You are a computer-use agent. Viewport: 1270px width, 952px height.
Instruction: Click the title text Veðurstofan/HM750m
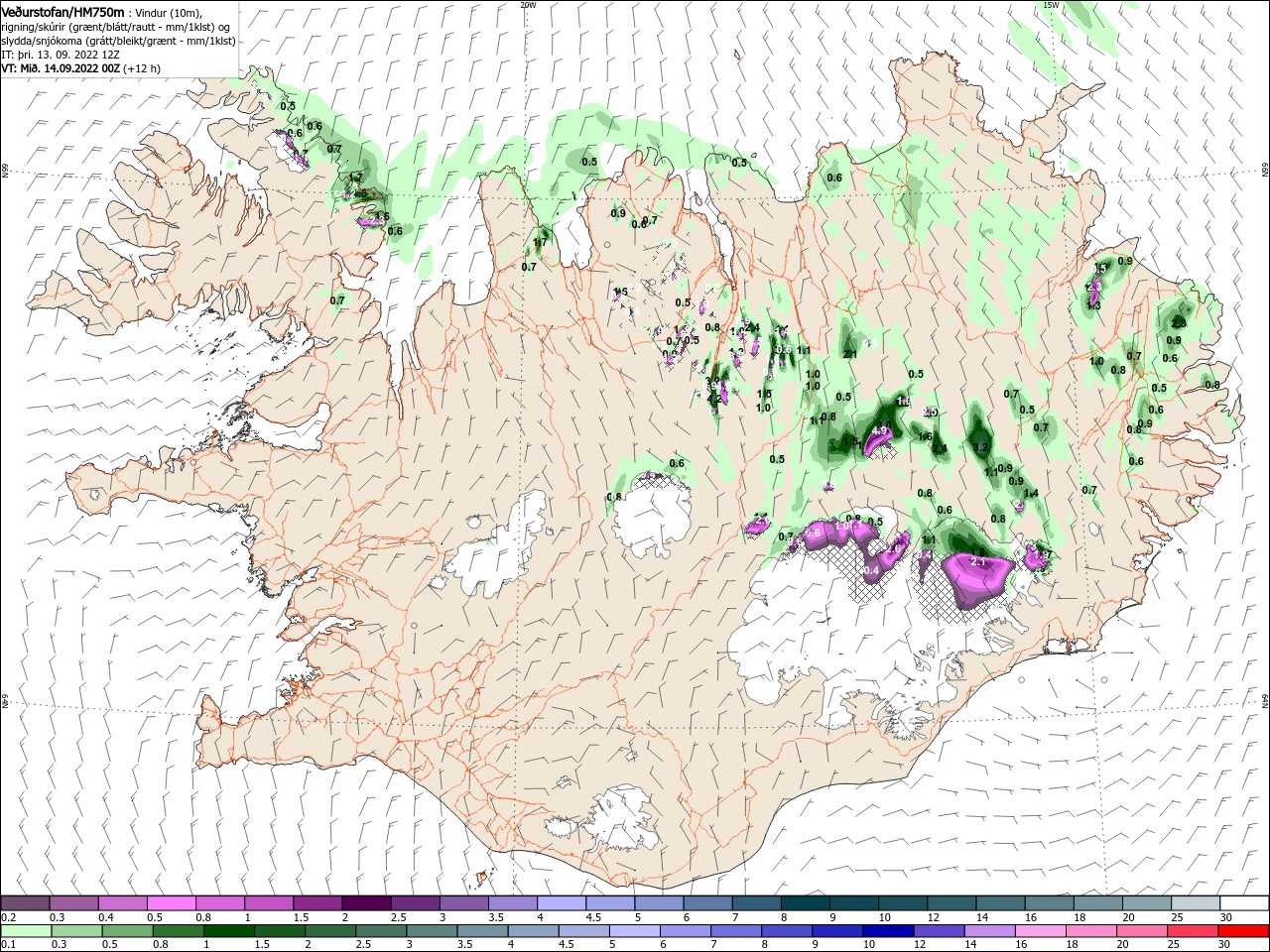pos(63,12)
